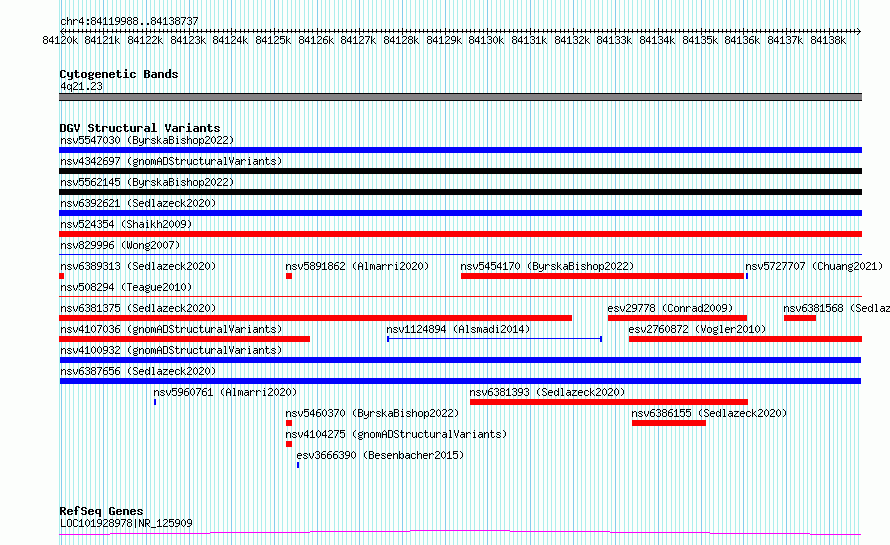Click the nsv6386155 (Sedlazeck2020) label
This screenshot has height=545, width=890.
(709, 413)
